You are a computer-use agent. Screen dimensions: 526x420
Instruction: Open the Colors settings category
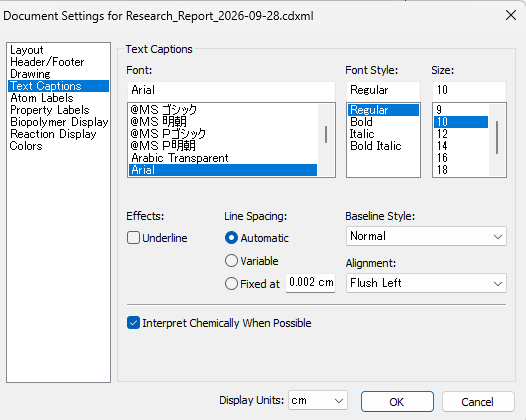tap(26, 146)
